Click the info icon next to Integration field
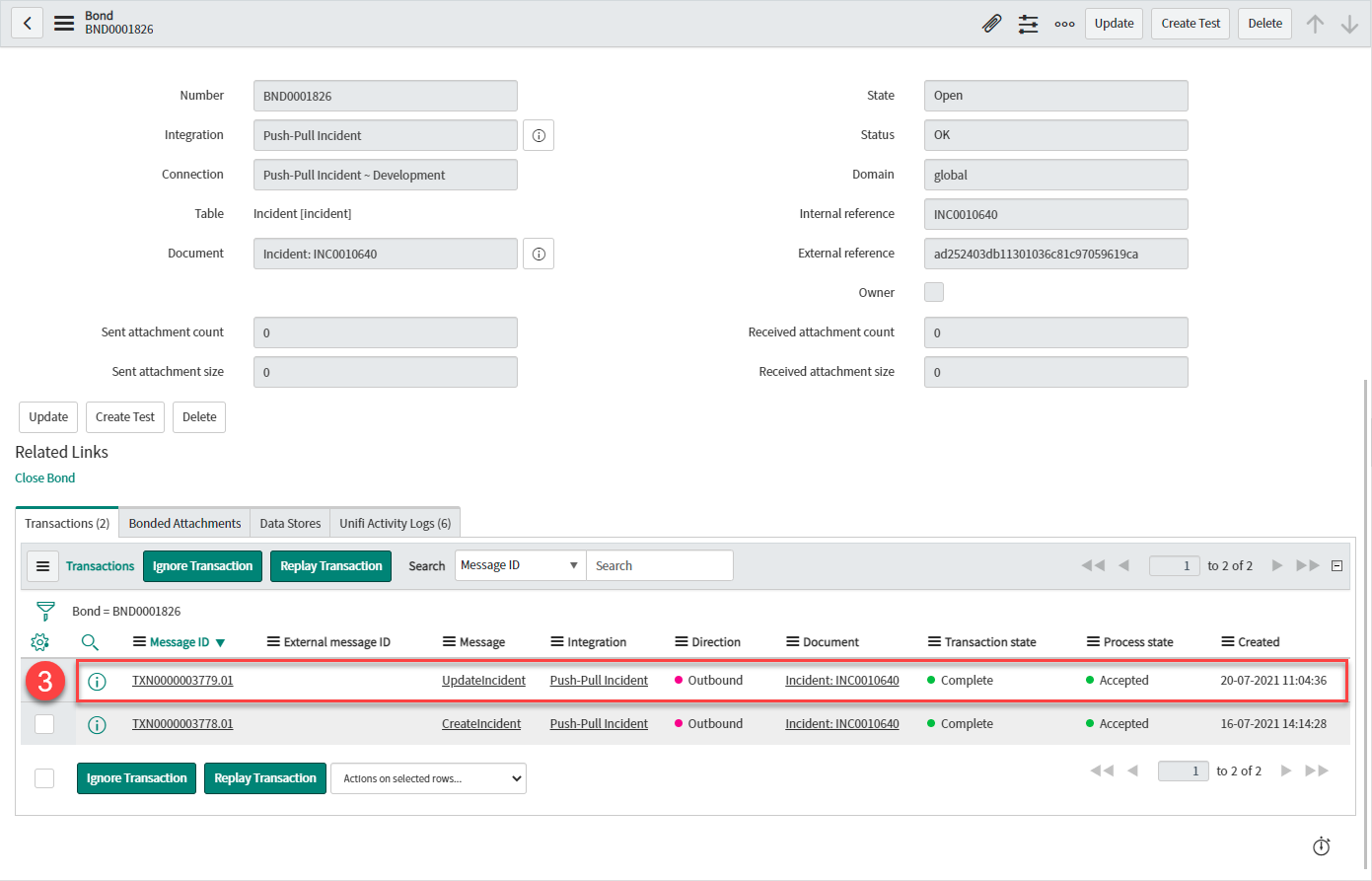The width and height of the screenshot is (1372, 881). click(539, 135)
